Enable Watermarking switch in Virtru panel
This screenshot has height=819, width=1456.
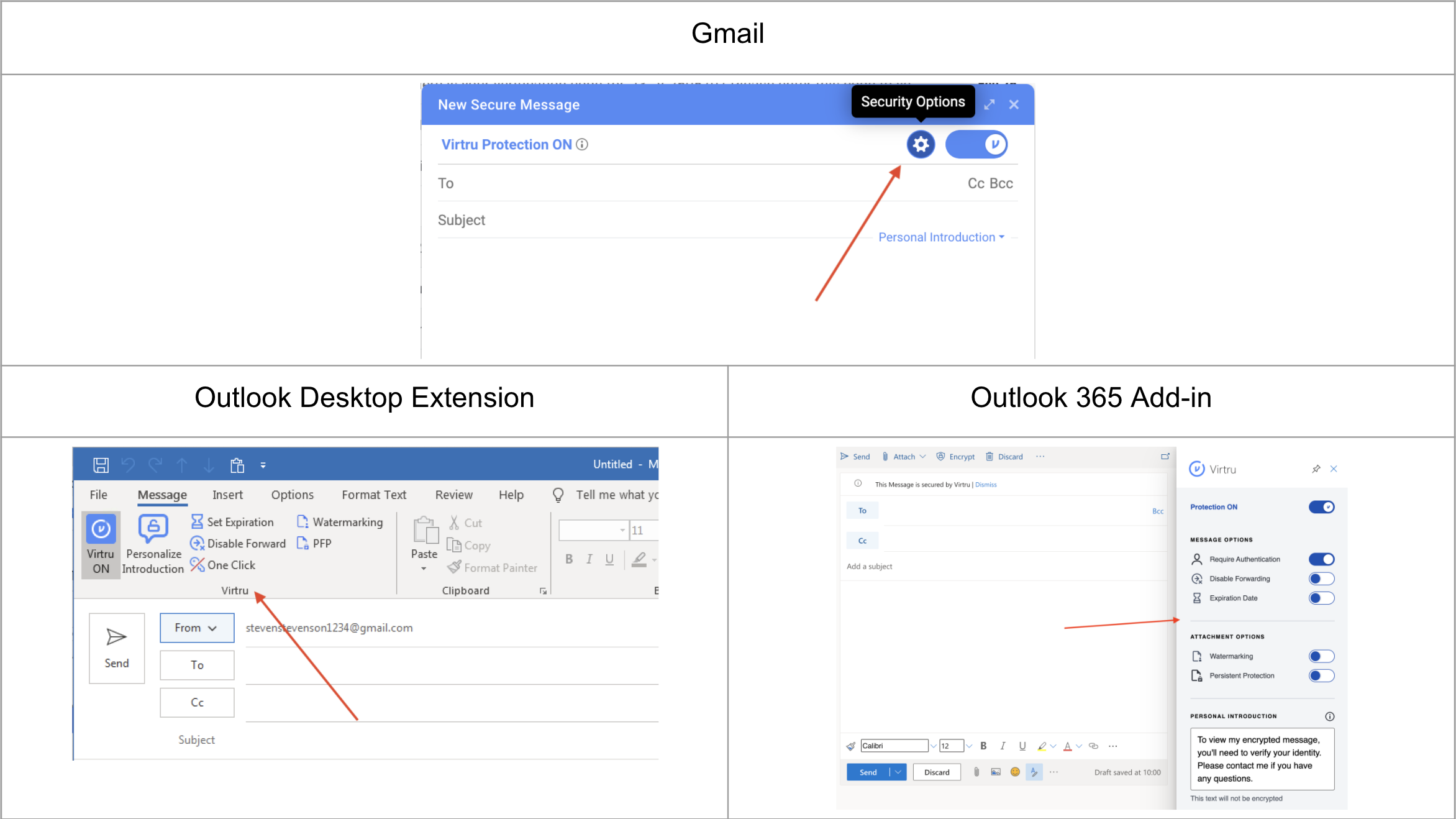pos(1321,656)
